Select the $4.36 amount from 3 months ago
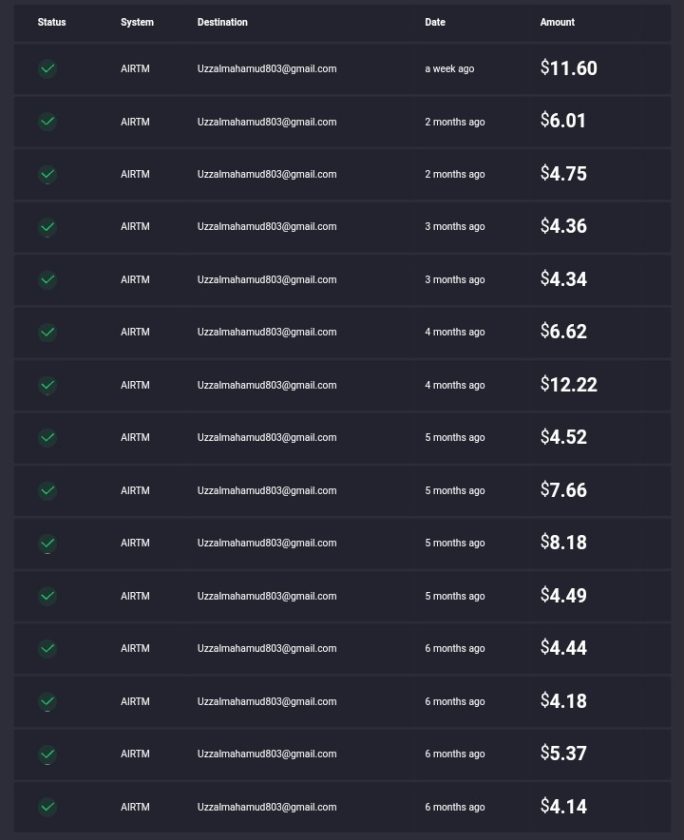 (x=563, y=226)
